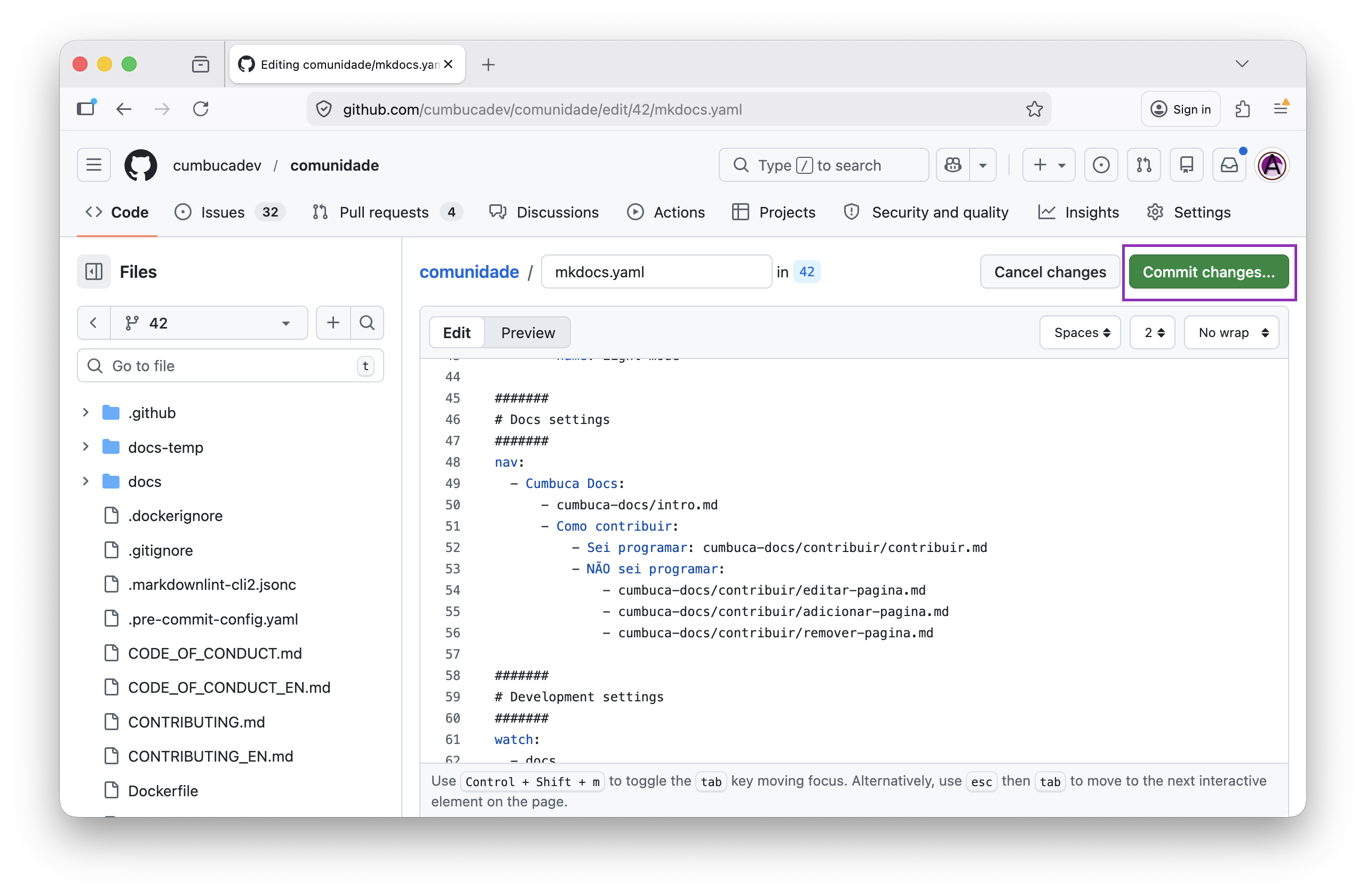This screenshot has height=896, width=1366.
Task: Open CODE_OF_CONDUCT.md file
Action: click(x=215, y=653)
